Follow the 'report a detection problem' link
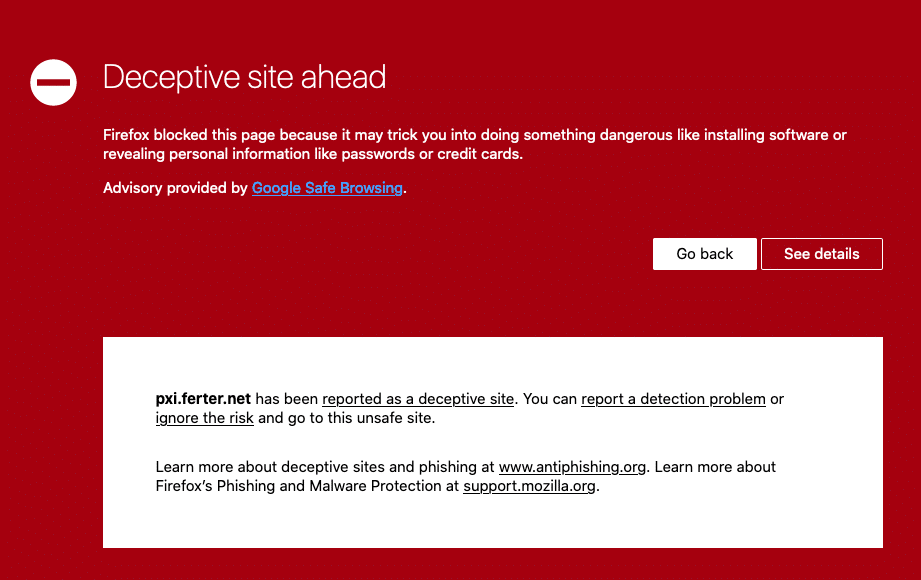The height and width of the screenshot is (580, 921). [673, 399]
